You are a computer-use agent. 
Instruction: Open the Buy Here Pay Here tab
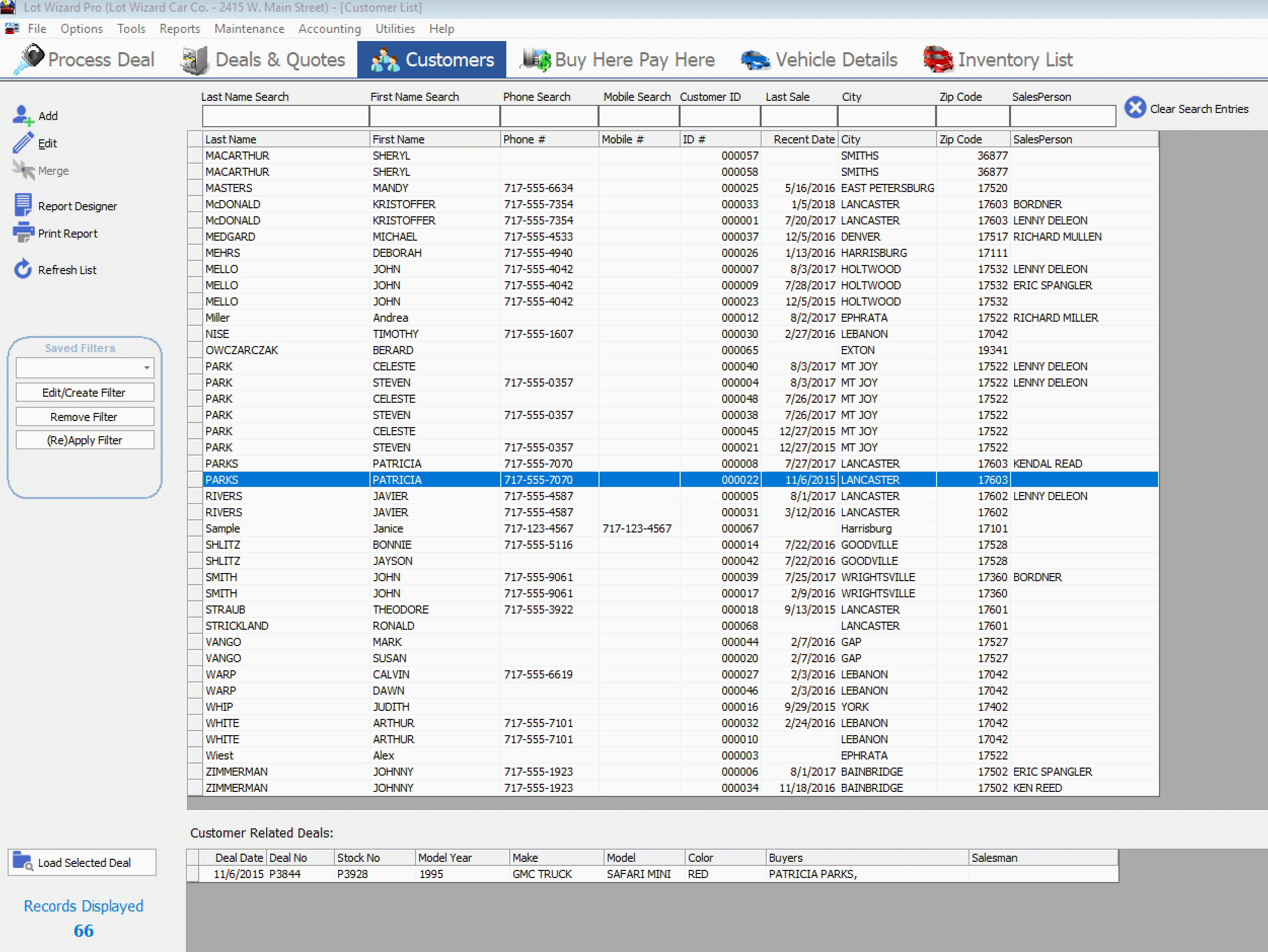[x=618, y=60]
